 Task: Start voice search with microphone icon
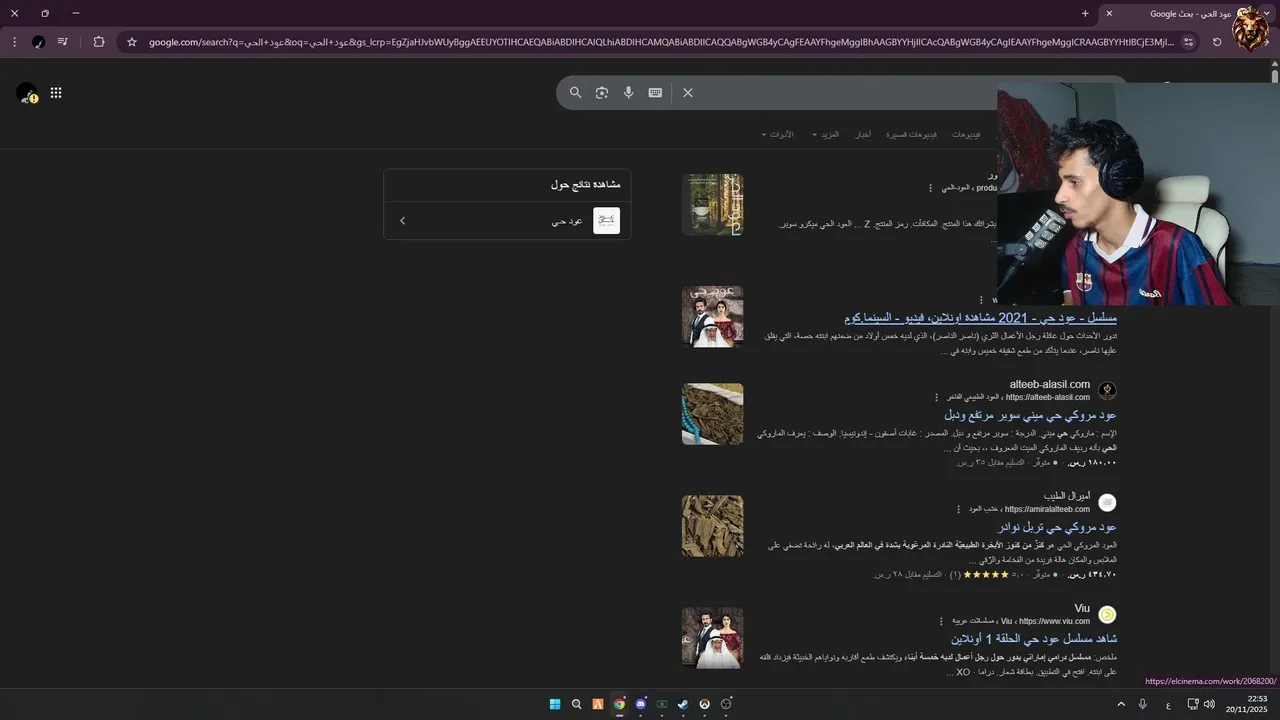click(x=628, y=92)
